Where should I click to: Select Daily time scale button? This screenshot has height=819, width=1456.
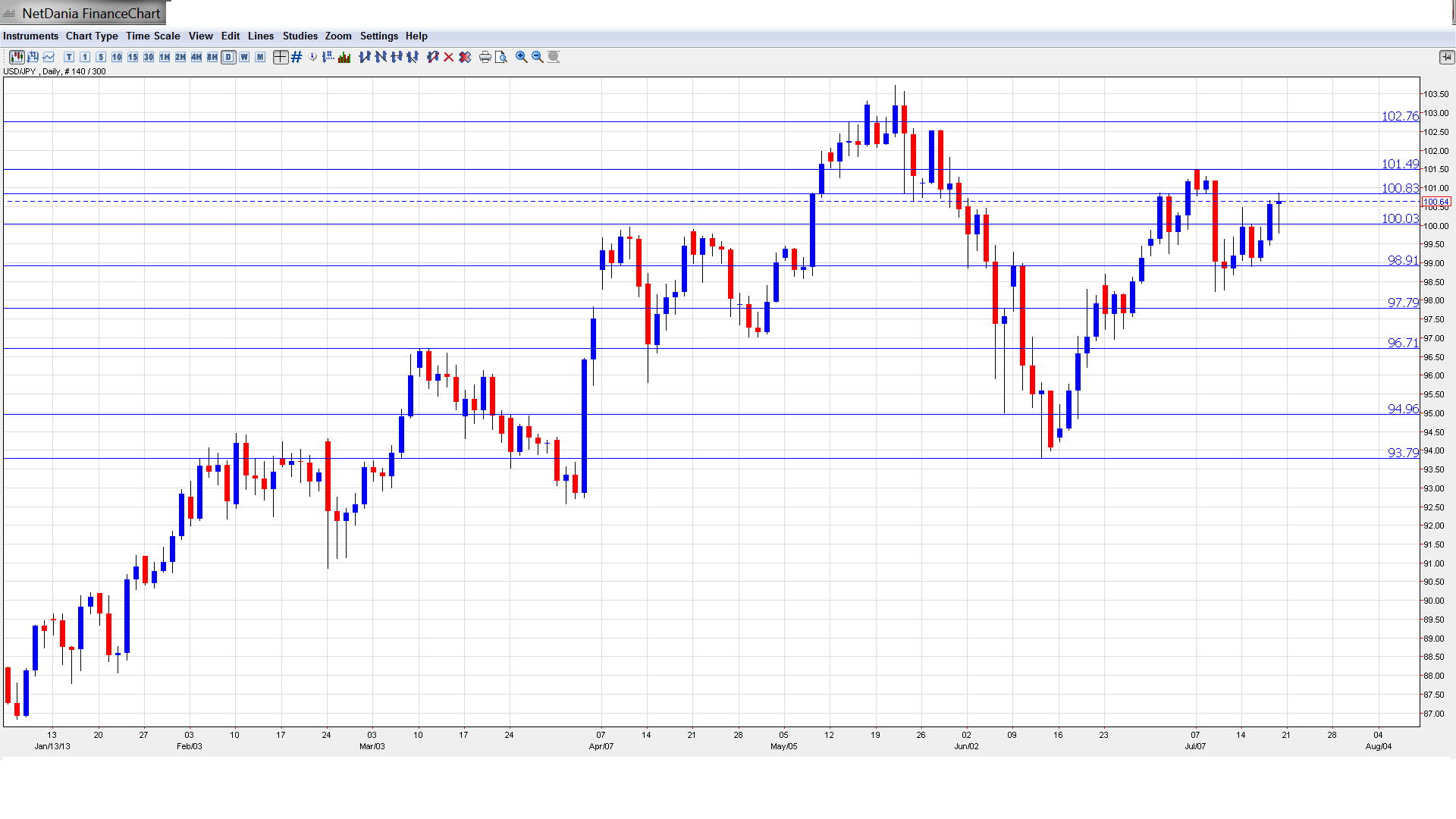click(228, 57)
